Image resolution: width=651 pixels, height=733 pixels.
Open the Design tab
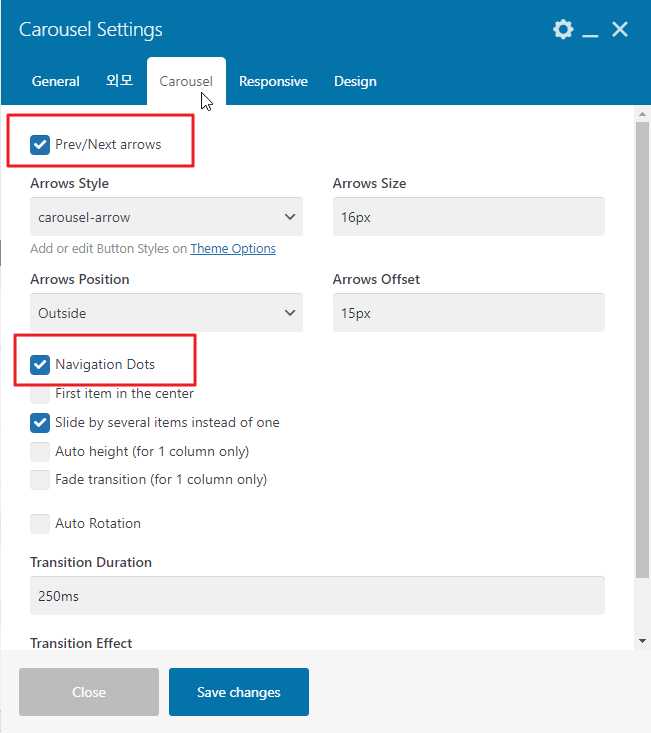tap(355, 81)
